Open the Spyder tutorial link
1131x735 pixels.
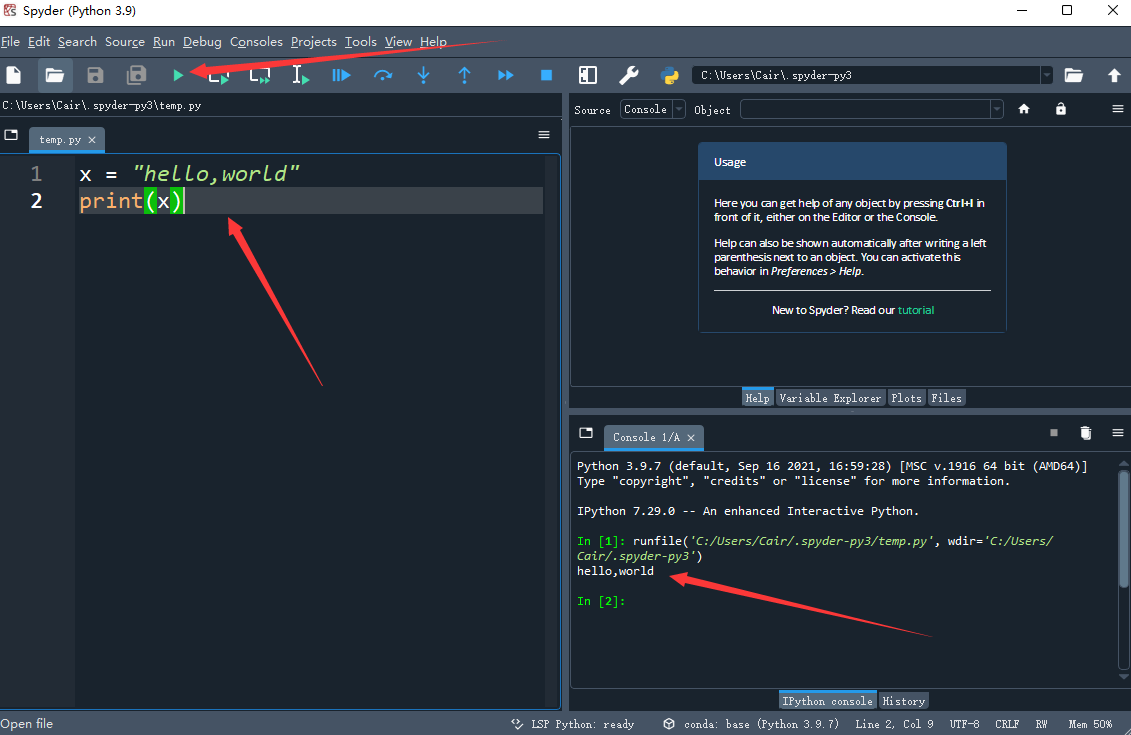click(x=915, y=310)
